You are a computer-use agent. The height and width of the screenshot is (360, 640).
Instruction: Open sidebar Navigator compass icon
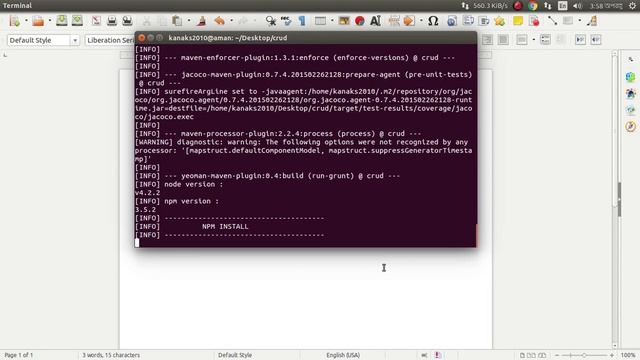tap(631, 127)
